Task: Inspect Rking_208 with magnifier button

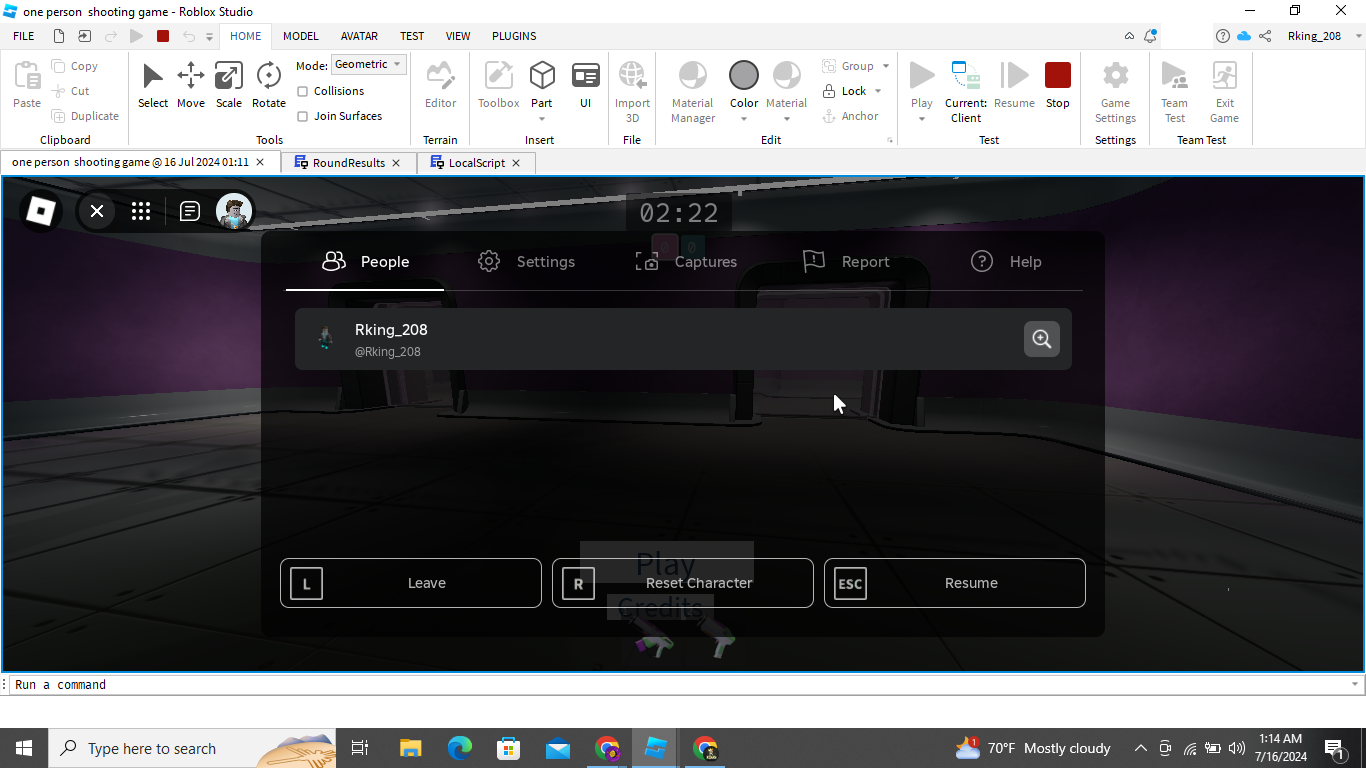Action: 1042,339
